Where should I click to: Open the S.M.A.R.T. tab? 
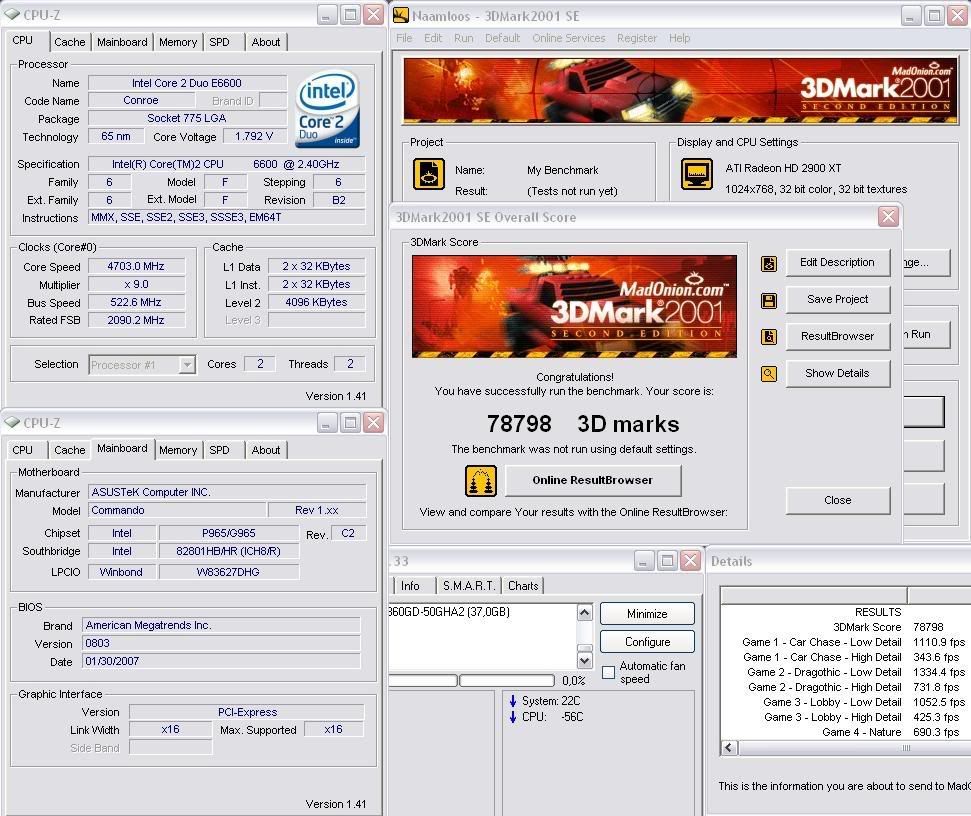[469, 586]
